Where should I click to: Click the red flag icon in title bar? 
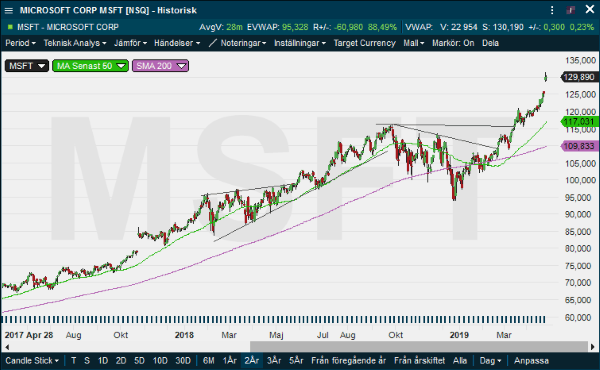571,10
